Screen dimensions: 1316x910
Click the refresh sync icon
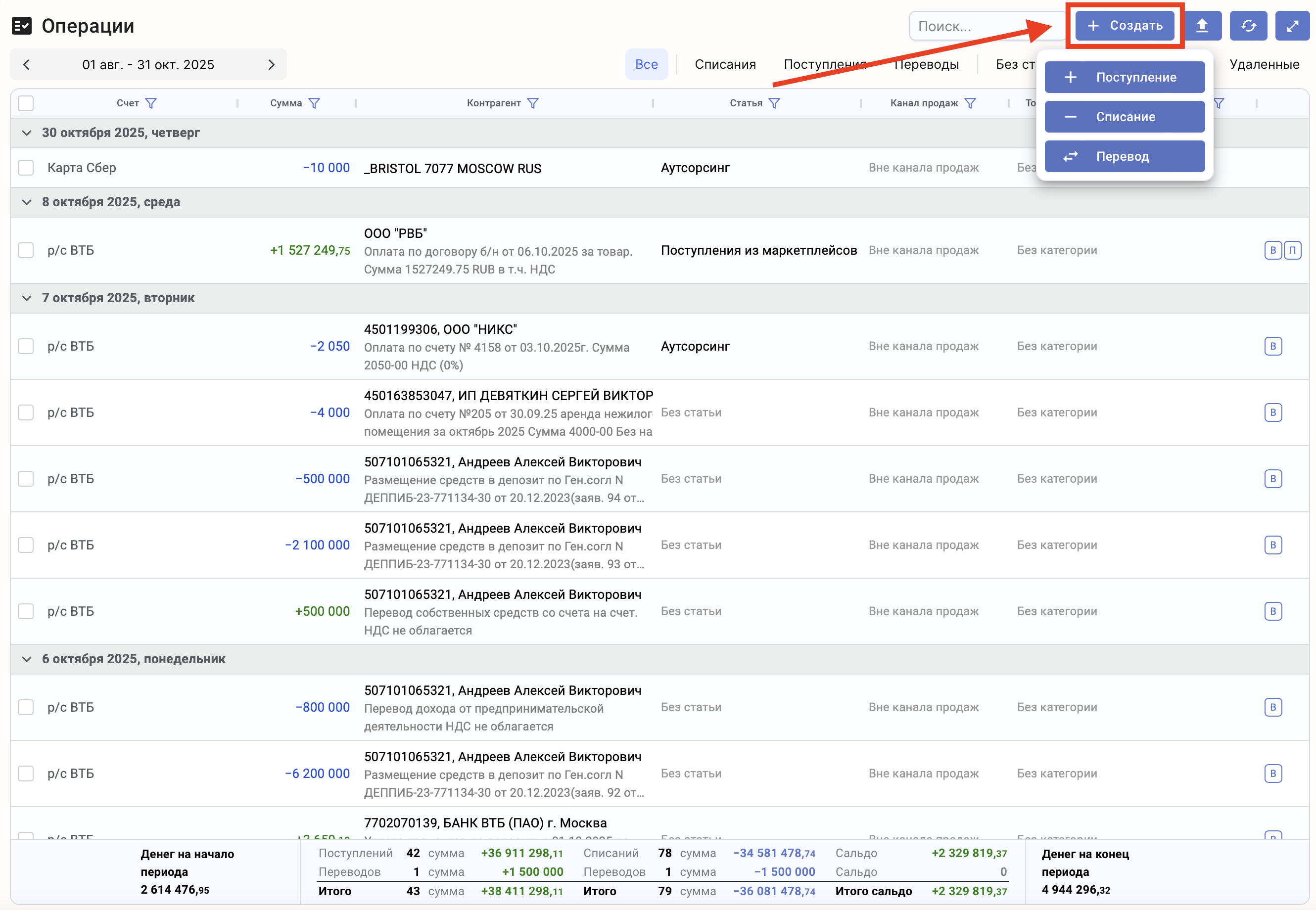[1248, 26]
